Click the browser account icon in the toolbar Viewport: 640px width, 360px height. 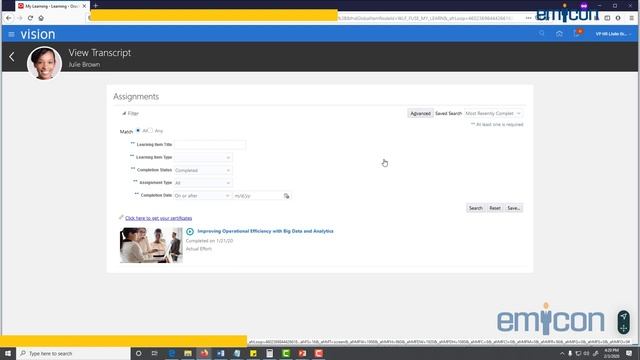618,18
